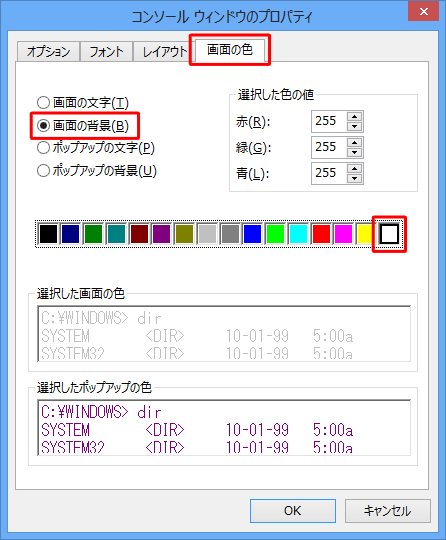
Task: Increase the 緑(G) value with up arrow
Action: [354, 143]
